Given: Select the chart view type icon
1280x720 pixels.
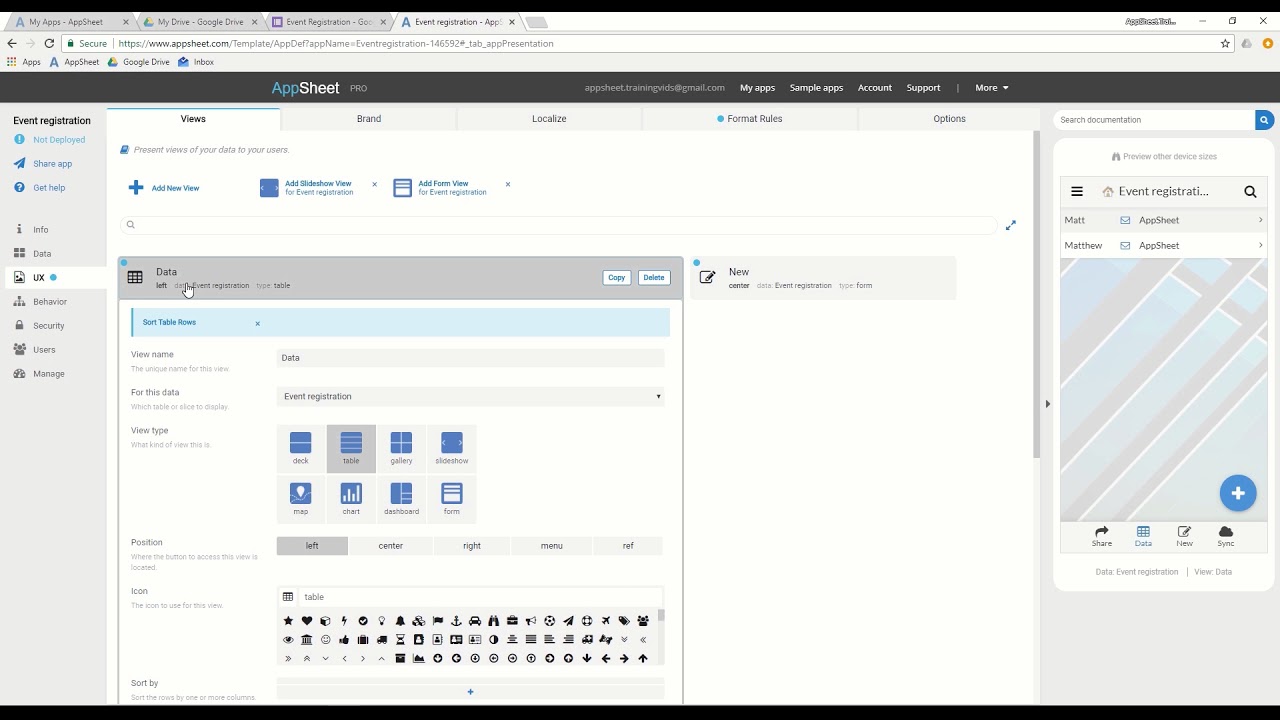Looking at the screenshot, I should click(x=351, y=495).
